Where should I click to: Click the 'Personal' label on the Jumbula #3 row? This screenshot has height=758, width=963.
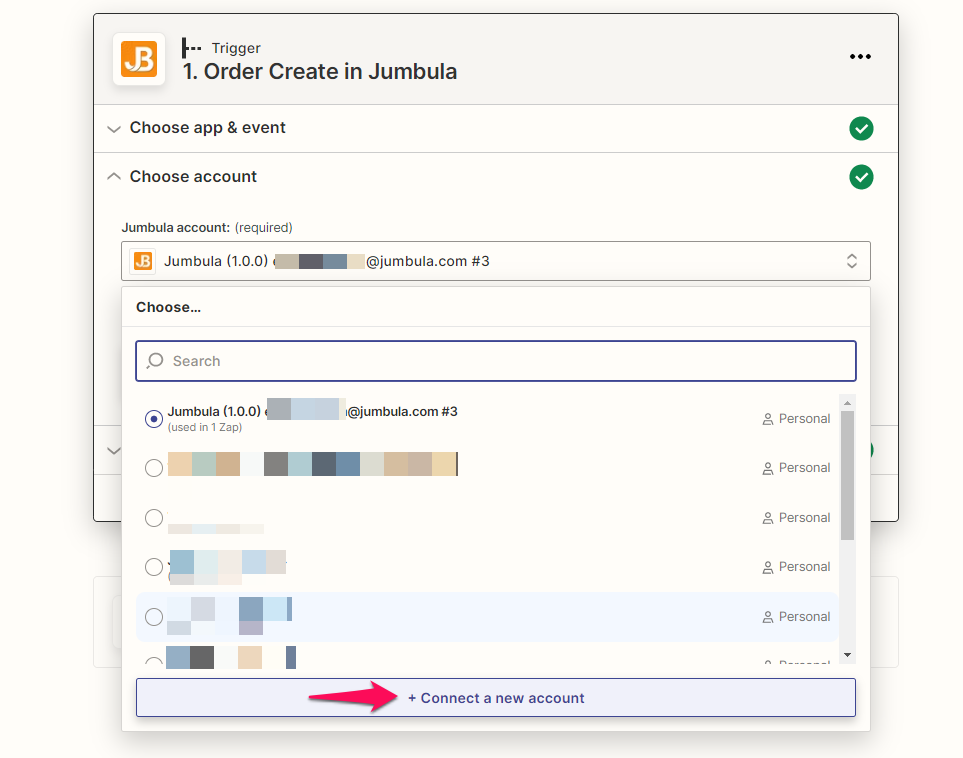pyautogui.click(x=805, y=419)
